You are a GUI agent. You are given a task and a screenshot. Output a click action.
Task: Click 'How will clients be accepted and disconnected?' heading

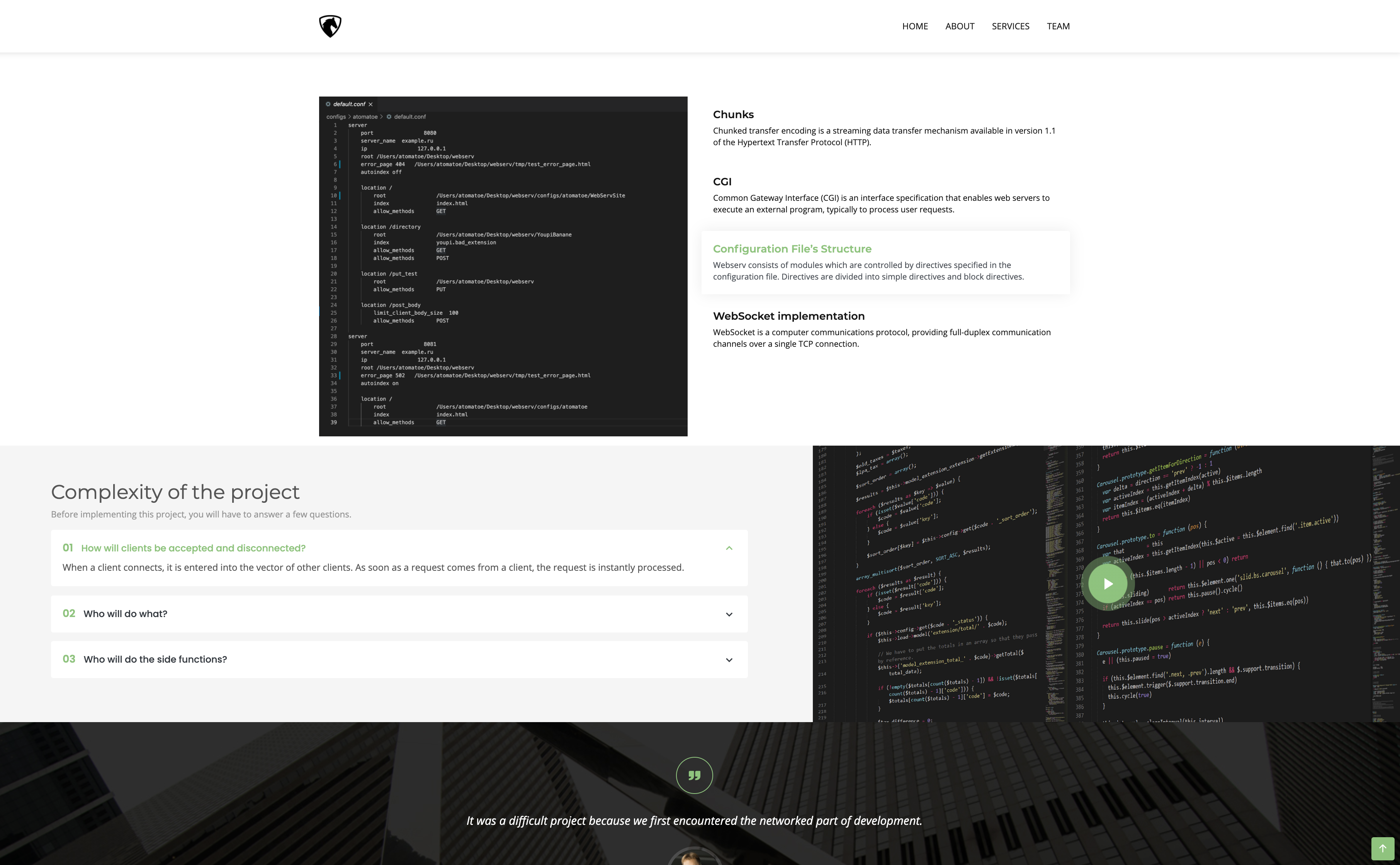(193, 548)
